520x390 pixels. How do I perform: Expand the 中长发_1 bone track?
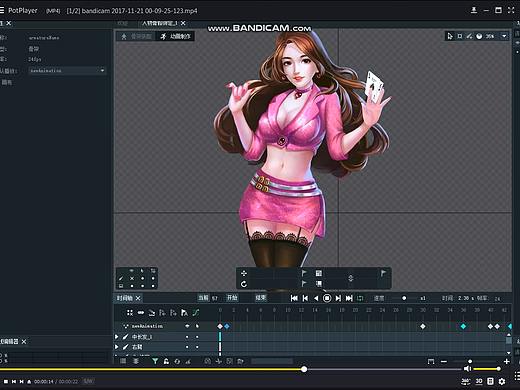(x=117, y=337)
